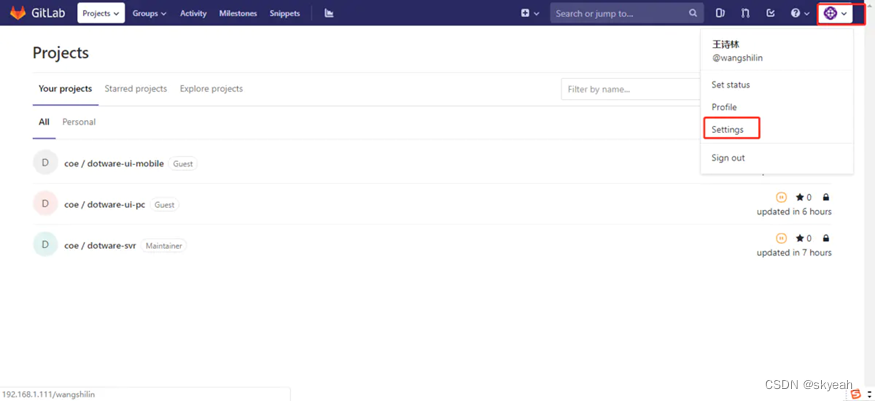This screenshot has height=401, width=875.
Task: Click the user name 王诗林
Action: (x=725, y=45)
